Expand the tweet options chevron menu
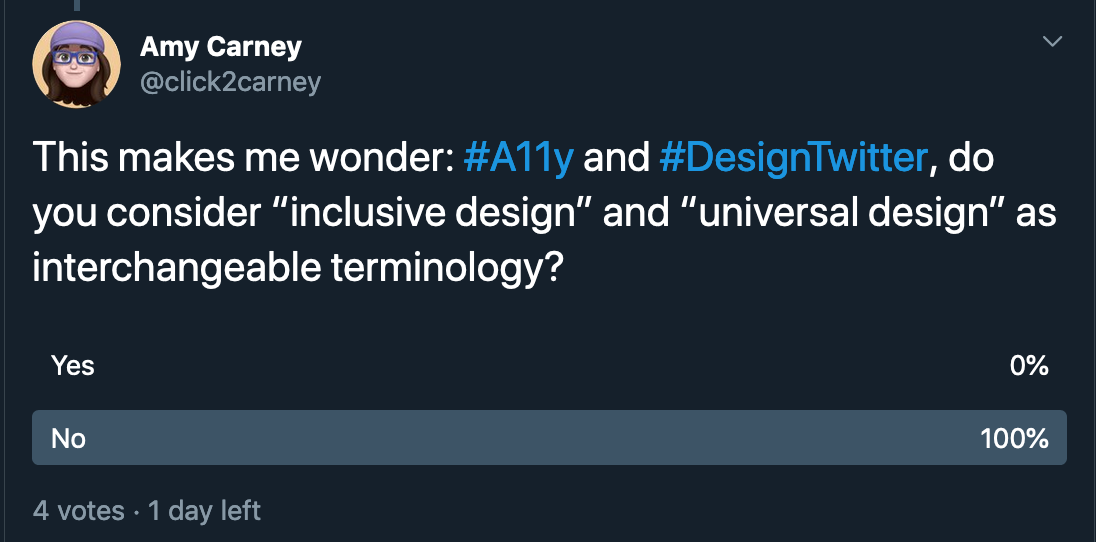The height and width of the screenshot is (542, 1096). [x=1052, y=41]
